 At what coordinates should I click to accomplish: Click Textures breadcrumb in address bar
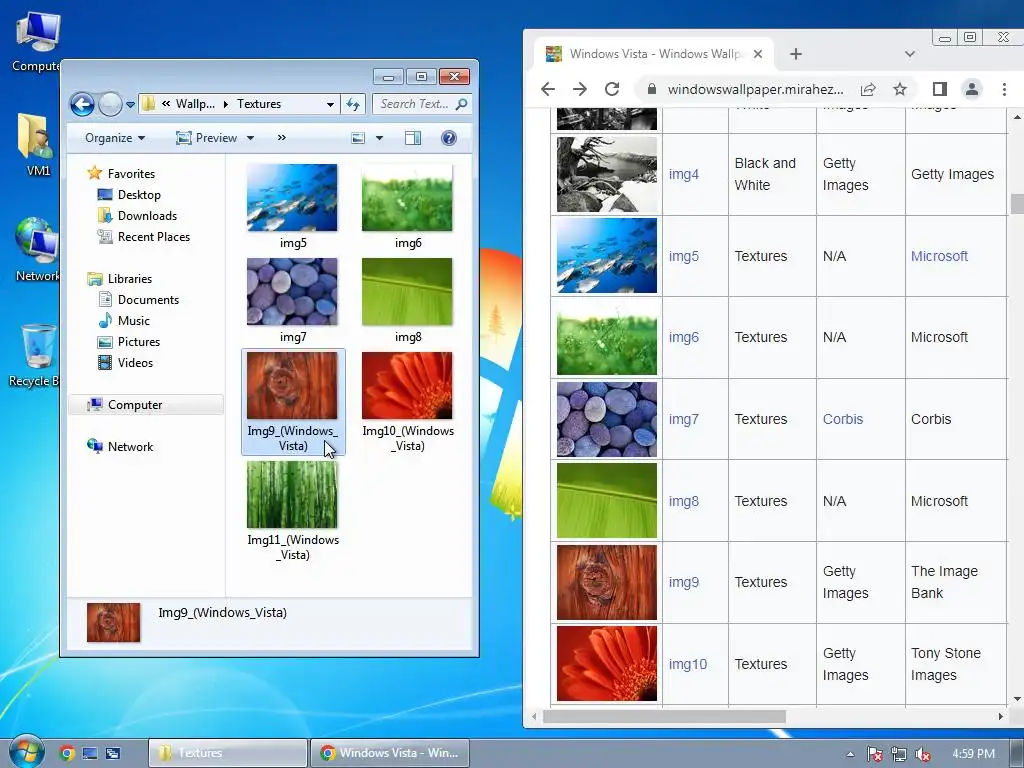259,104
